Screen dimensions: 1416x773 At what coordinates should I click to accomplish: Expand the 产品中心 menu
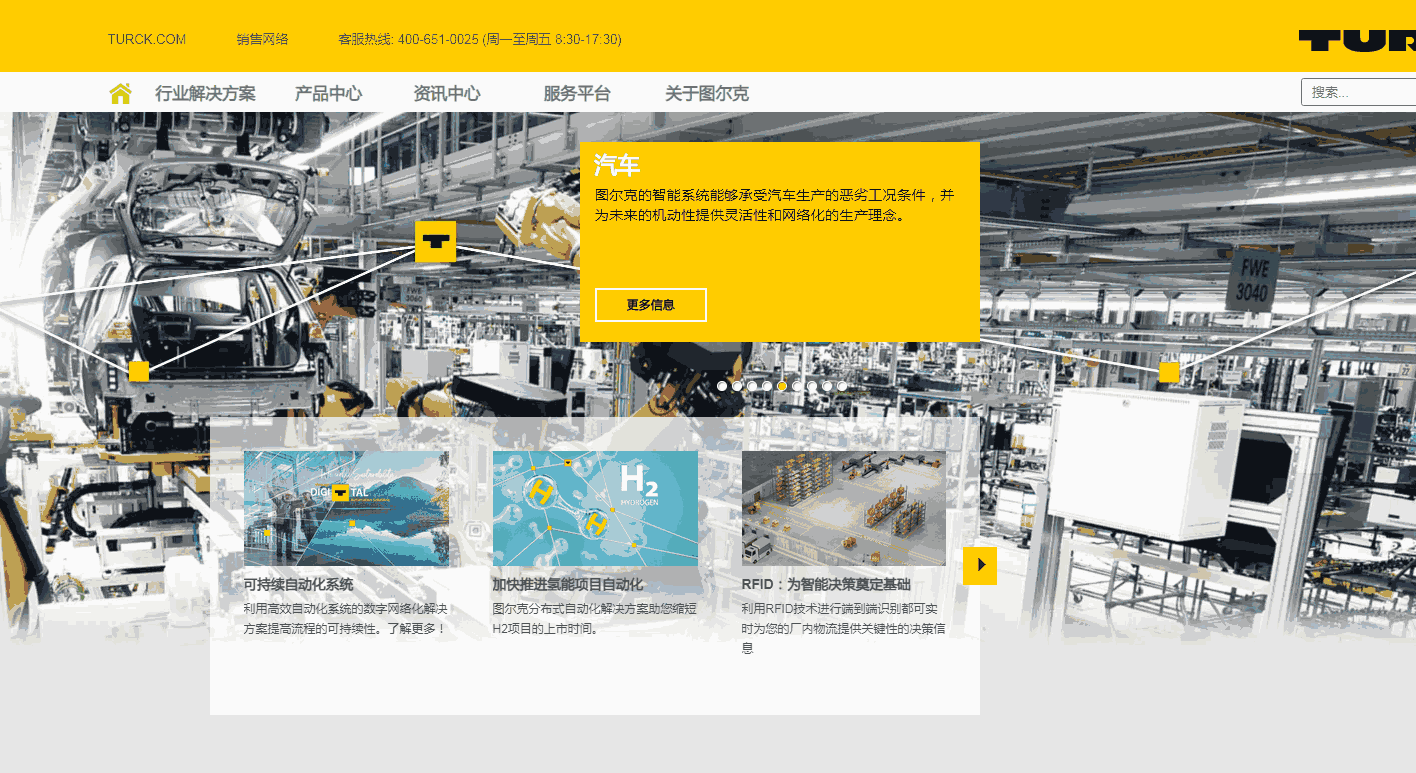click(328, 94)
